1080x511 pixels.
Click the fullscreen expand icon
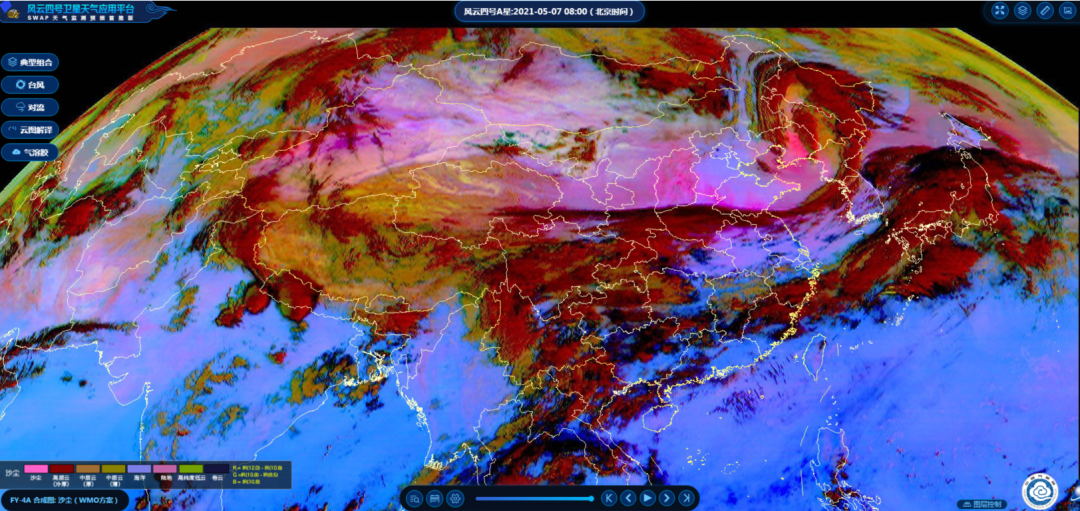click(999, 11)
